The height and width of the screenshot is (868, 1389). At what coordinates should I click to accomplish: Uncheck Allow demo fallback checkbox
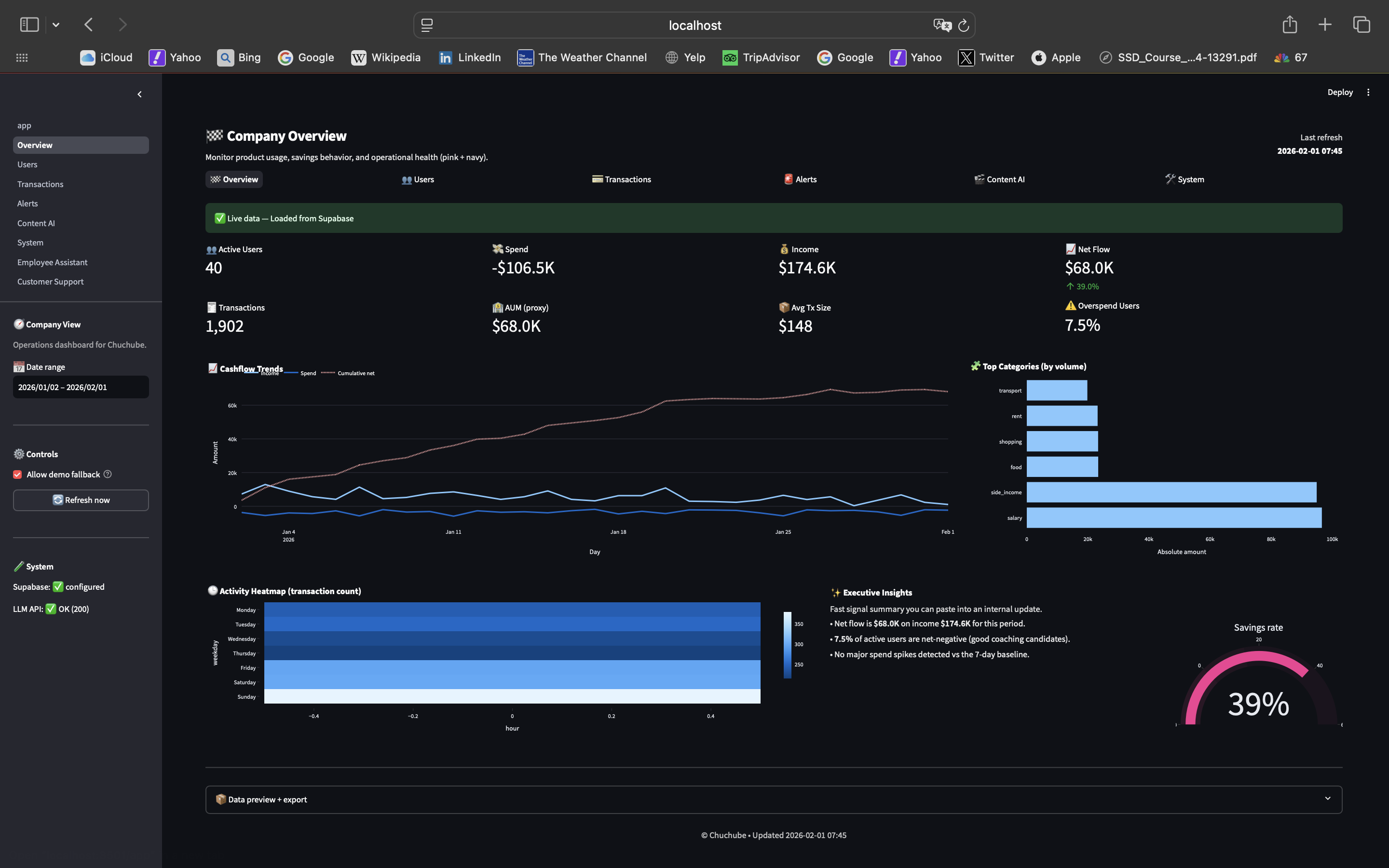click(18, 475)
